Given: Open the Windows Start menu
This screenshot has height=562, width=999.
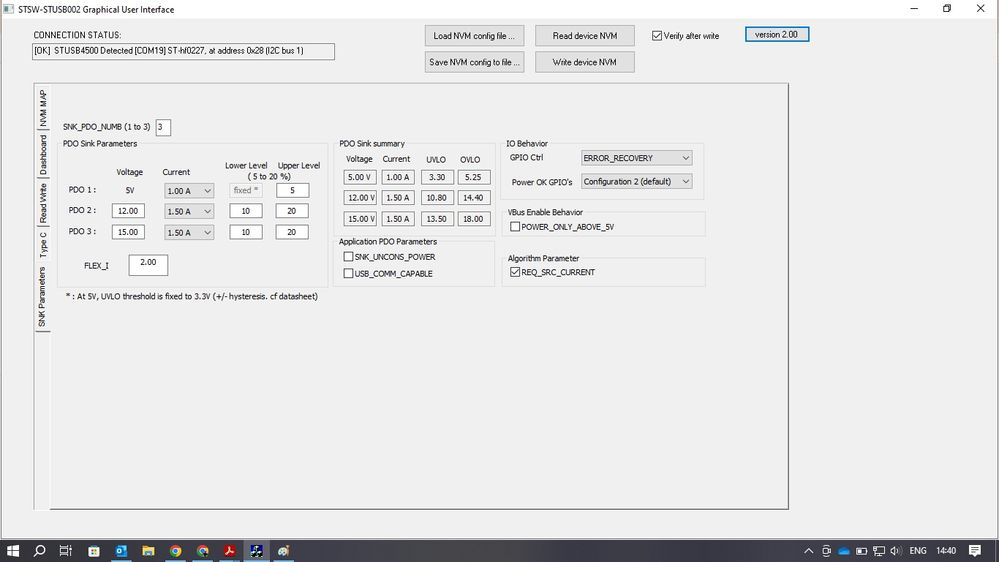Looking at the screenshot, I should 13,551.
